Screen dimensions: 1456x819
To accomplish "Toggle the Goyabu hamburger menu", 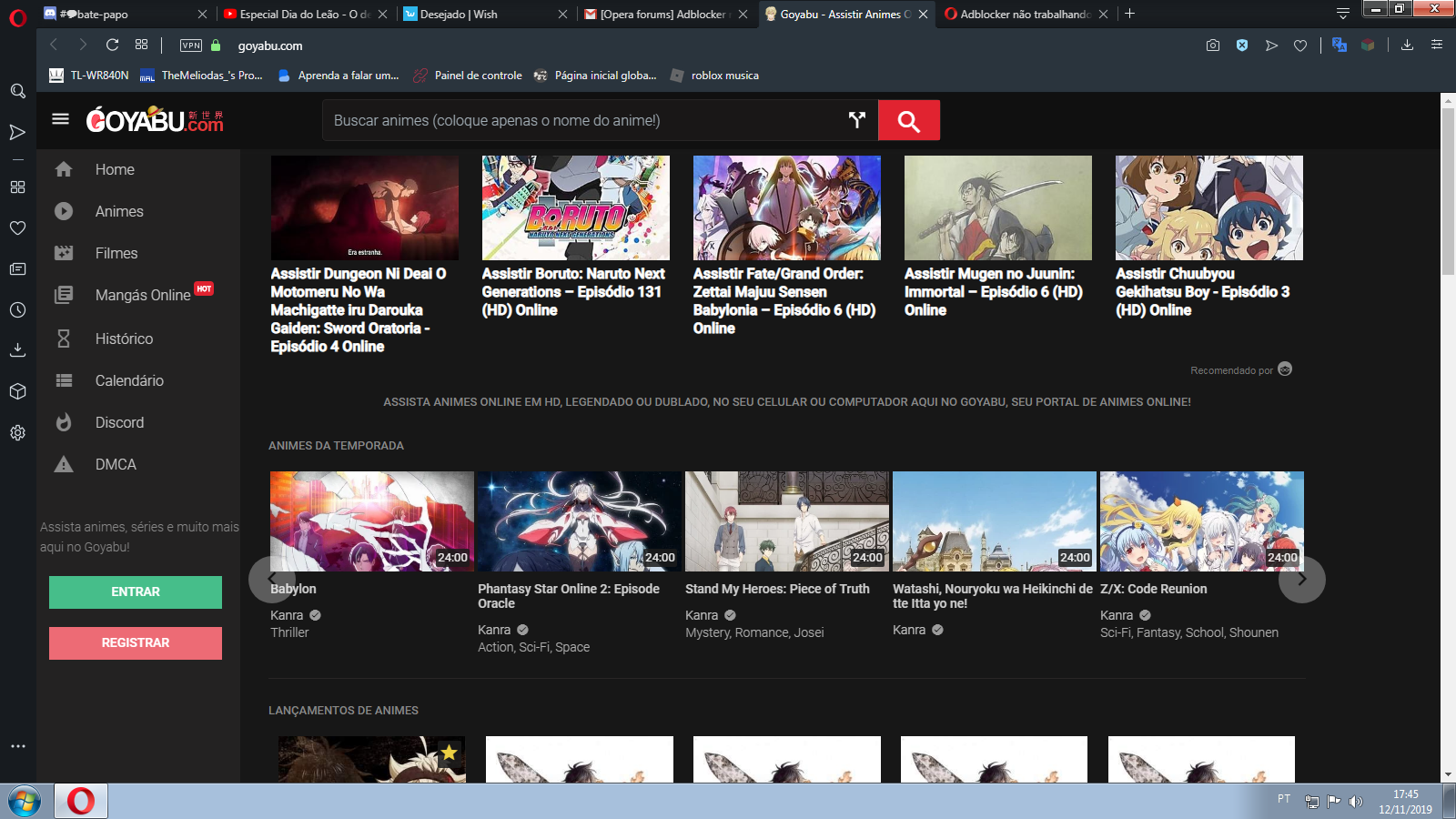I will tap(60, 119).
